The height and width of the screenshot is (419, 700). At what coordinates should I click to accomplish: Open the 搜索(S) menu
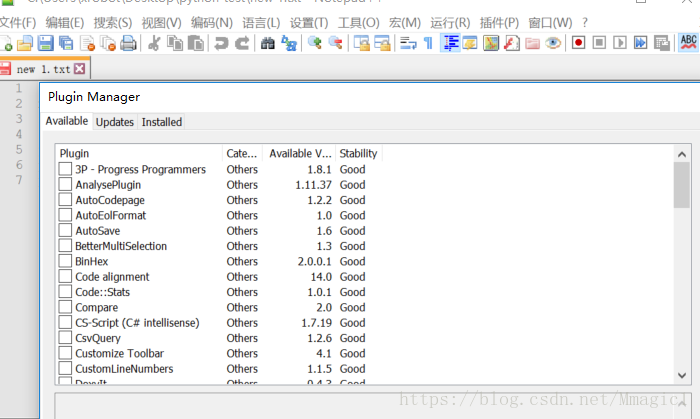coord(113,23)
